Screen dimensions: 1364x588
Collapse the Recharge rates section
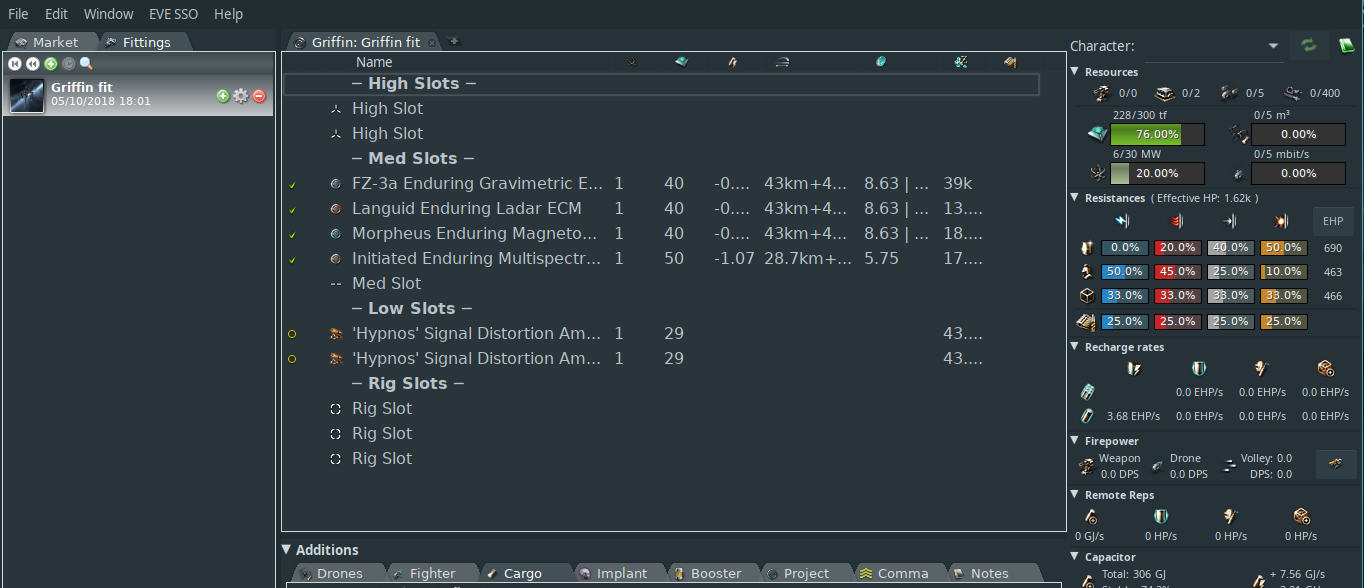(1075, 347)
